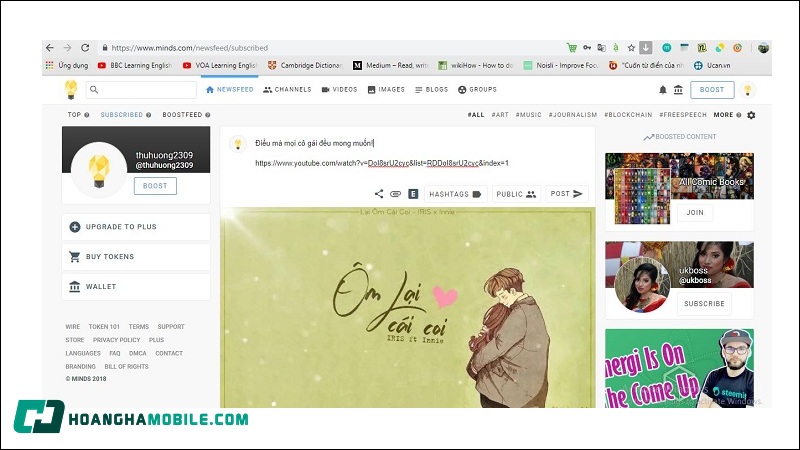Screen dimensions: 800x450
Task: Enable the #MUSIC hashtag filter
Action: pyautogui.click(x=528, y=115)
